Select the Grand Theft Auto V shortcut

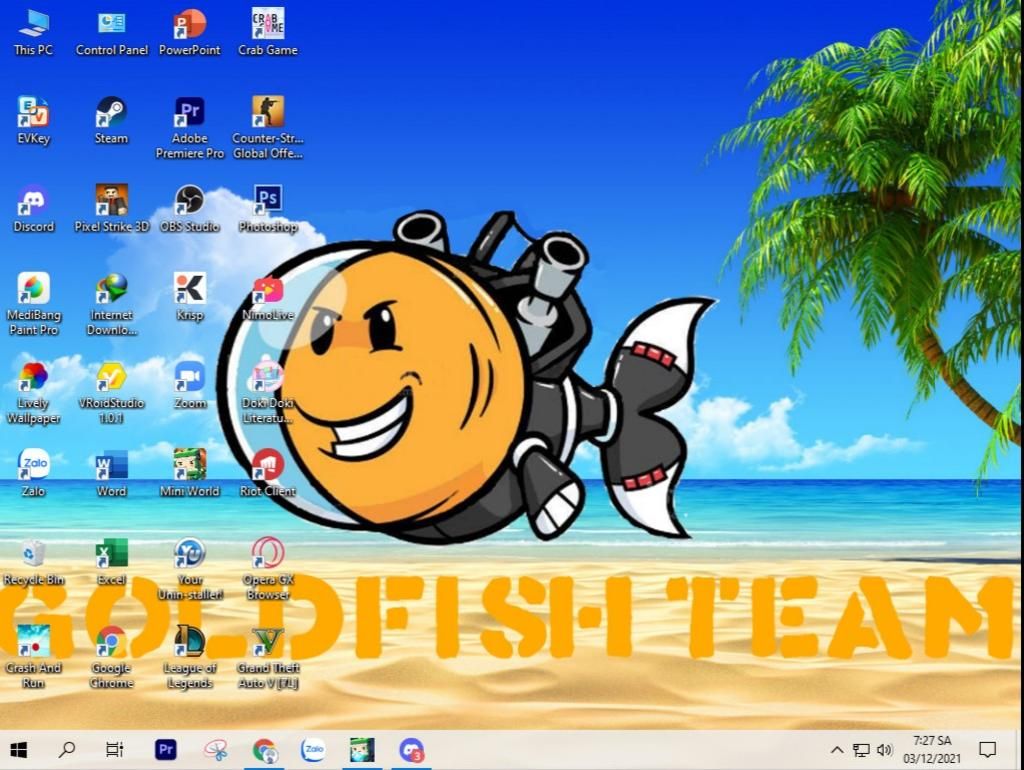(x=268, y=658)
